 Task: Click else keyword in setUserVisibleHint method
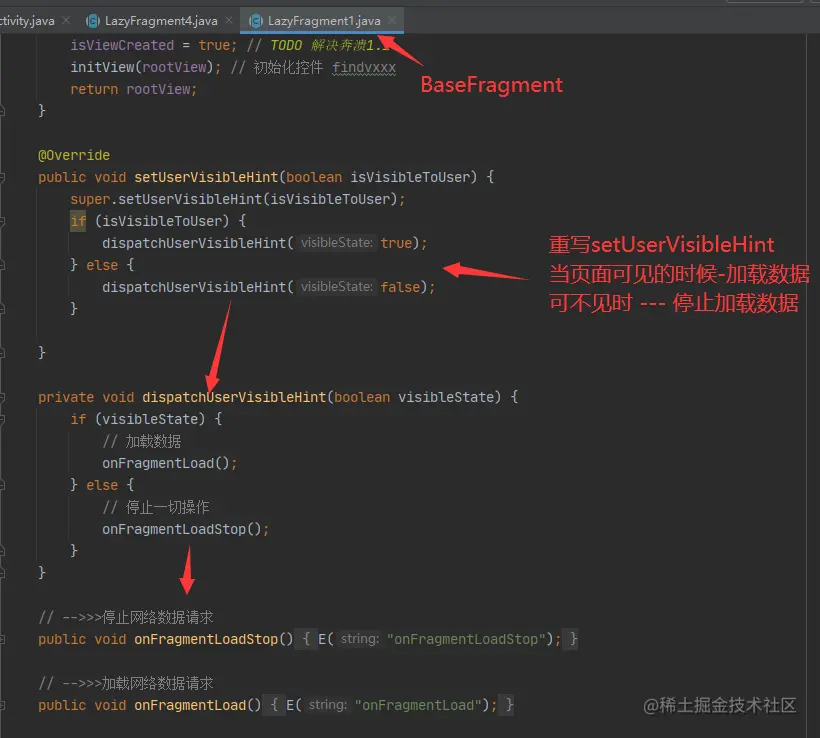click(102, 265)
